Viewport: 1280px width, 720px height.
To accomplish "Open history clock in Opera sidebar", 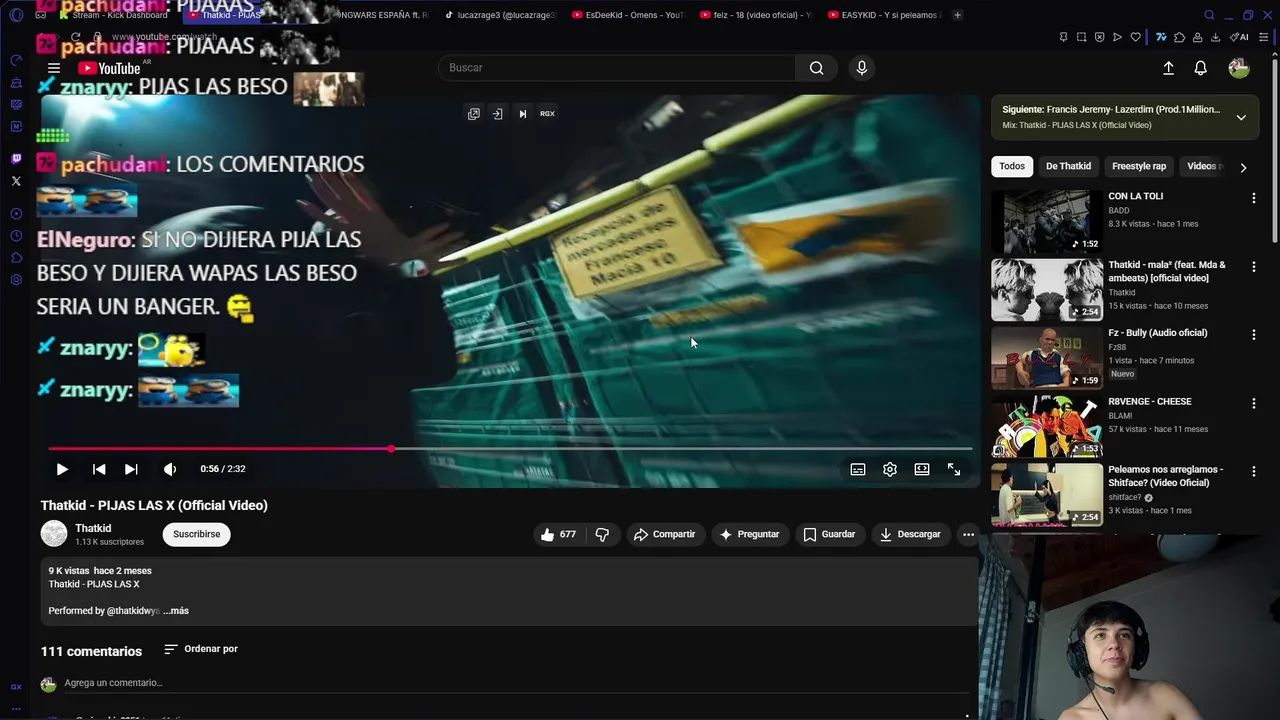I will 16,236.
